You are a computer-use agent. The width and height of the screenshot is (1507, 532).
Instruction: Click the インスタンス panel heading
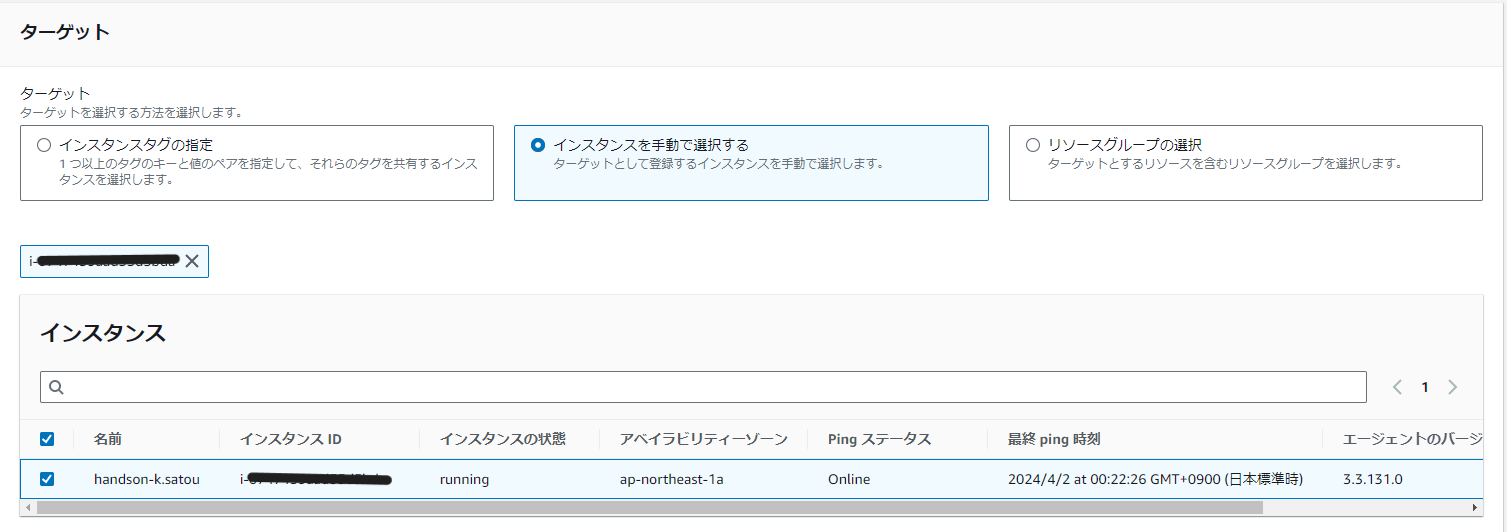coord(103,333)
